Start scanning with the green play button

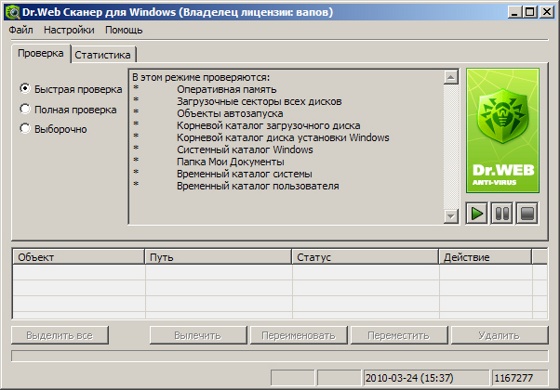pos(477,214)
